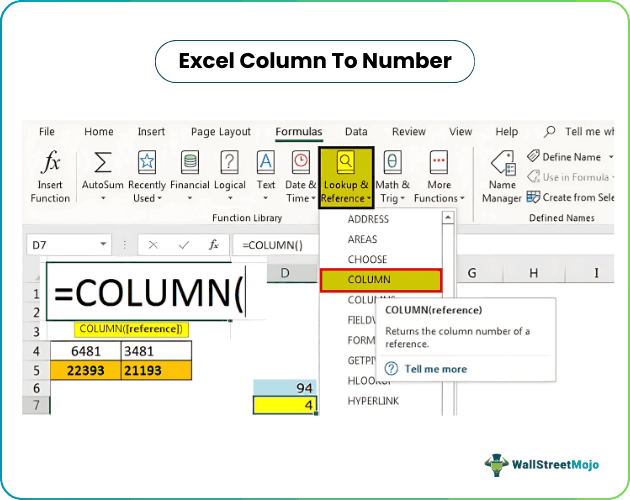Switch to the Home tab
Image resolution: width=630 pixels, height=500 pixels.
click(99, 131)
